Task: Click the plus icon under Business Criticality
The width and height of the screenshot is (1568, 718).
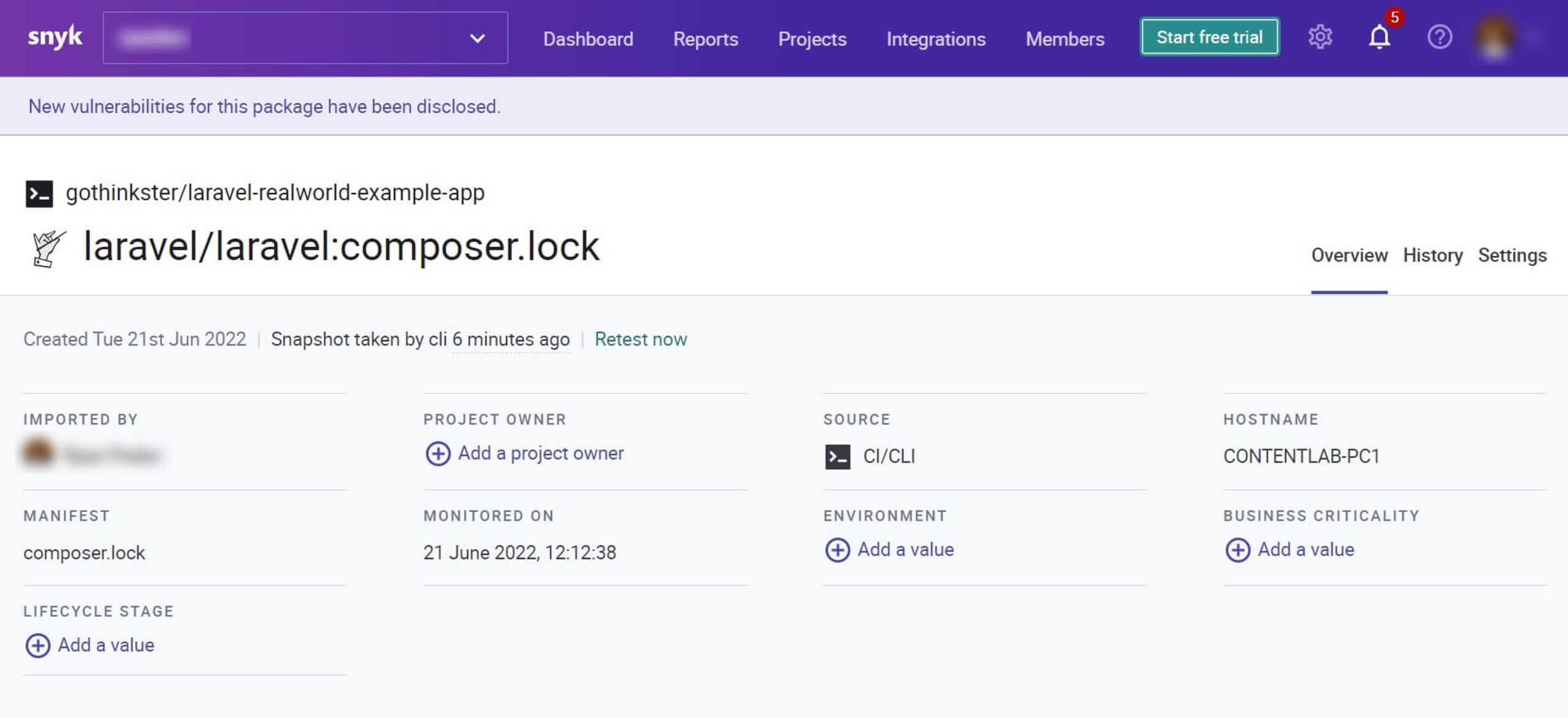Action: coord(1237,550)
